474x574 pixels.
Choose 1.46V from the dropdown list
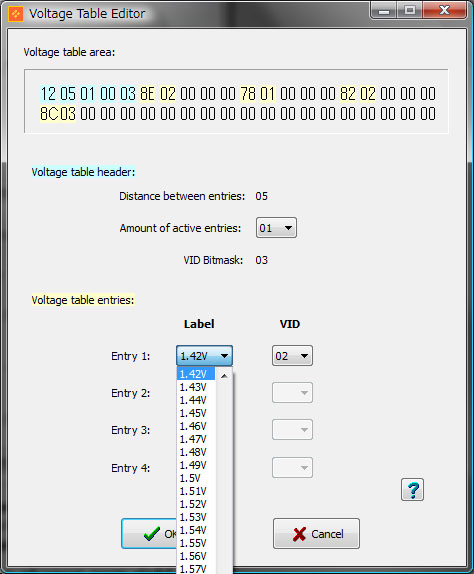click(196, 426)
